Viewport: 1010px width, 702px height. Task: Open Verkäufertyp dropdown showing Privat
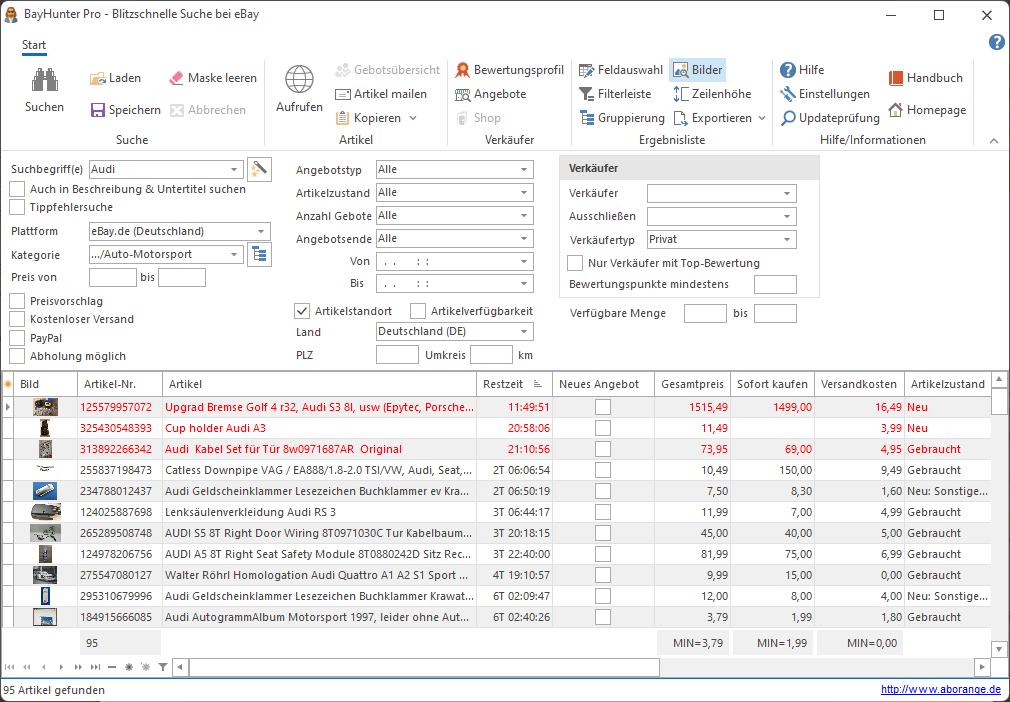point(787,240)
